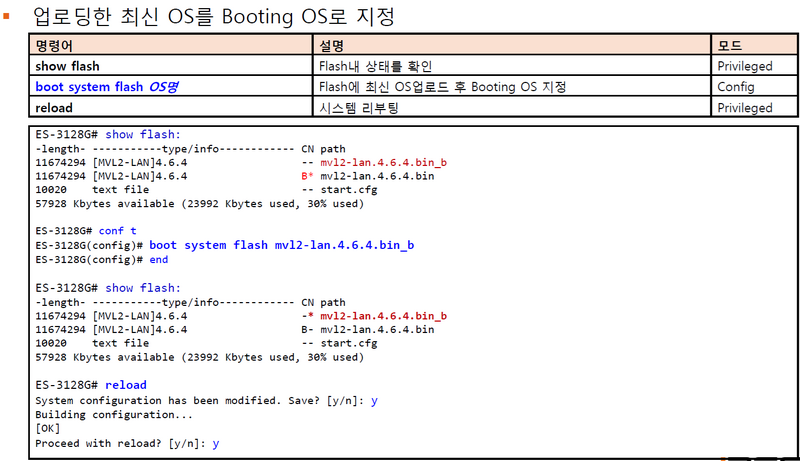Click the 'reload' command cell in the table
The height and width of the screenshot is (461, 800).
[171, 108]
